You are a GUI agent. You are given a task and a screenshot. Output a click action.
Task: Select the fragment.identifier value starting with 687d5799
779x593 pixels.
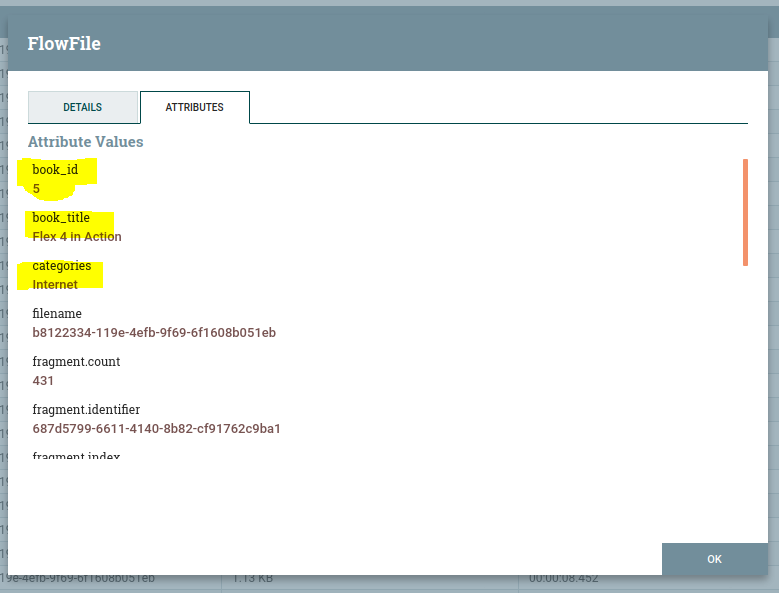pyautogui.click(x=156, y=429)
